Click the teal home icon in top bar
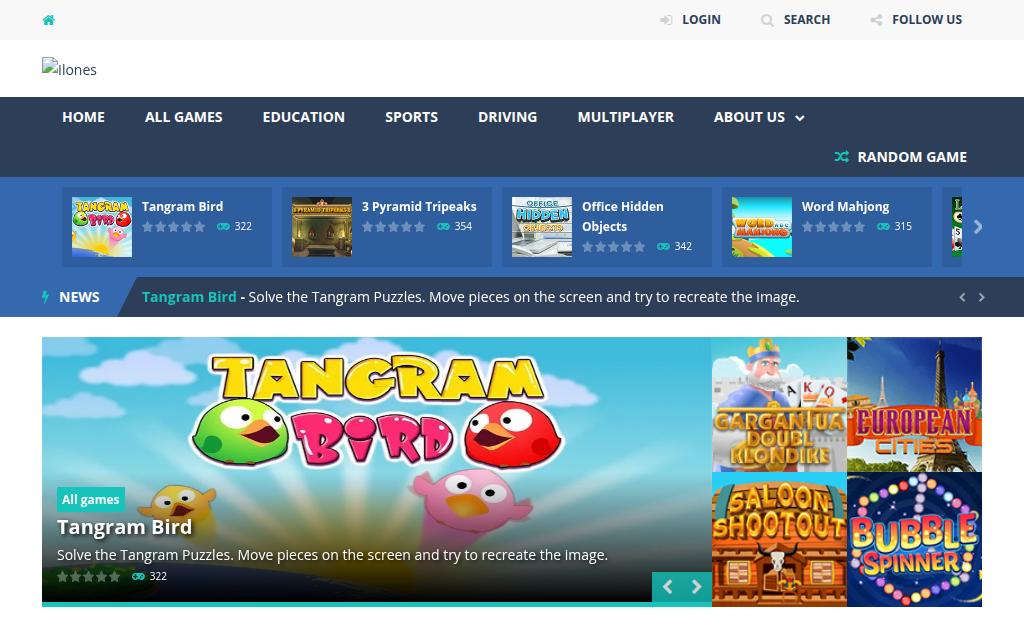 click(48, 20)
